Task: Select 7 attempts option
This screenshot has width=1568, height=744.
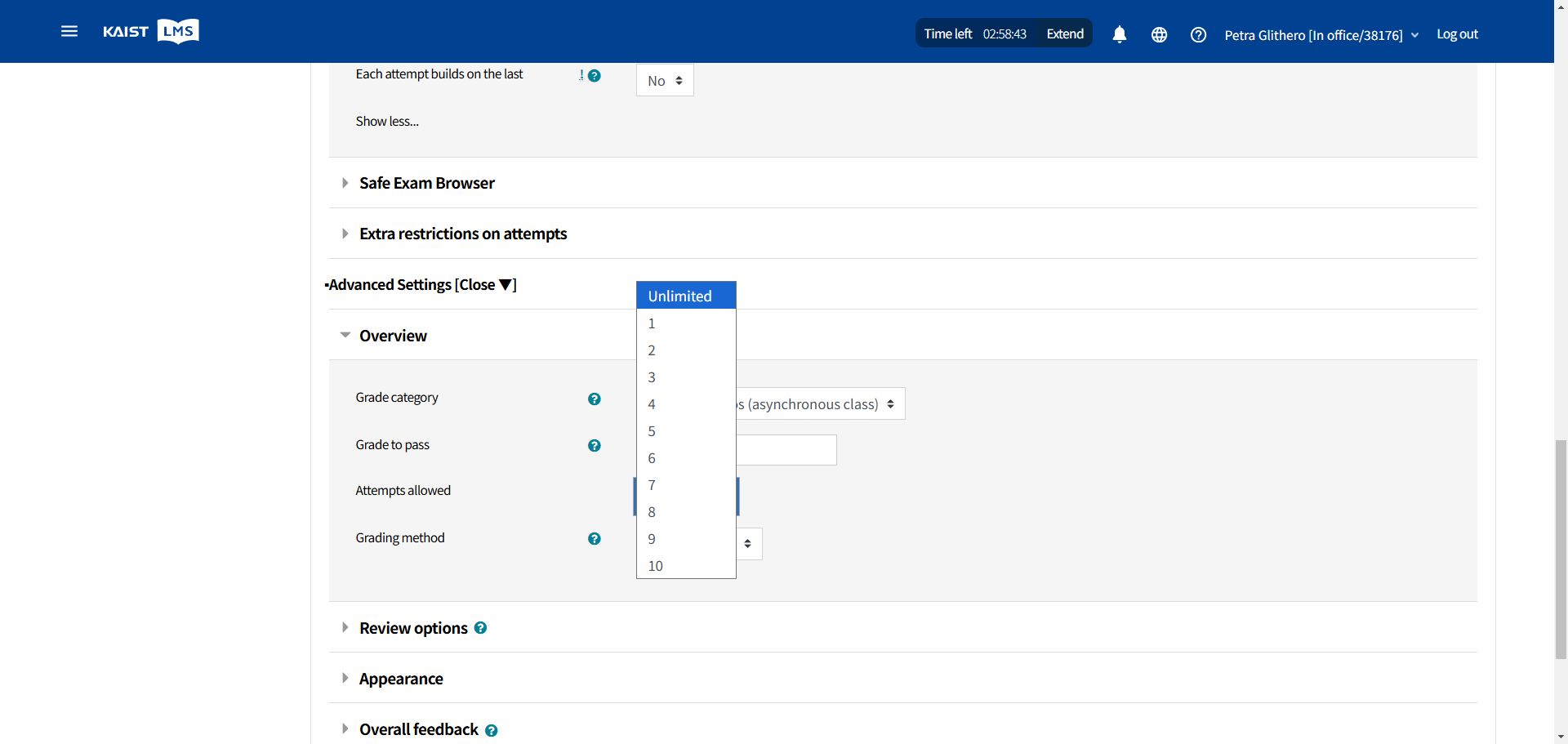Action: tap(686, 485)
